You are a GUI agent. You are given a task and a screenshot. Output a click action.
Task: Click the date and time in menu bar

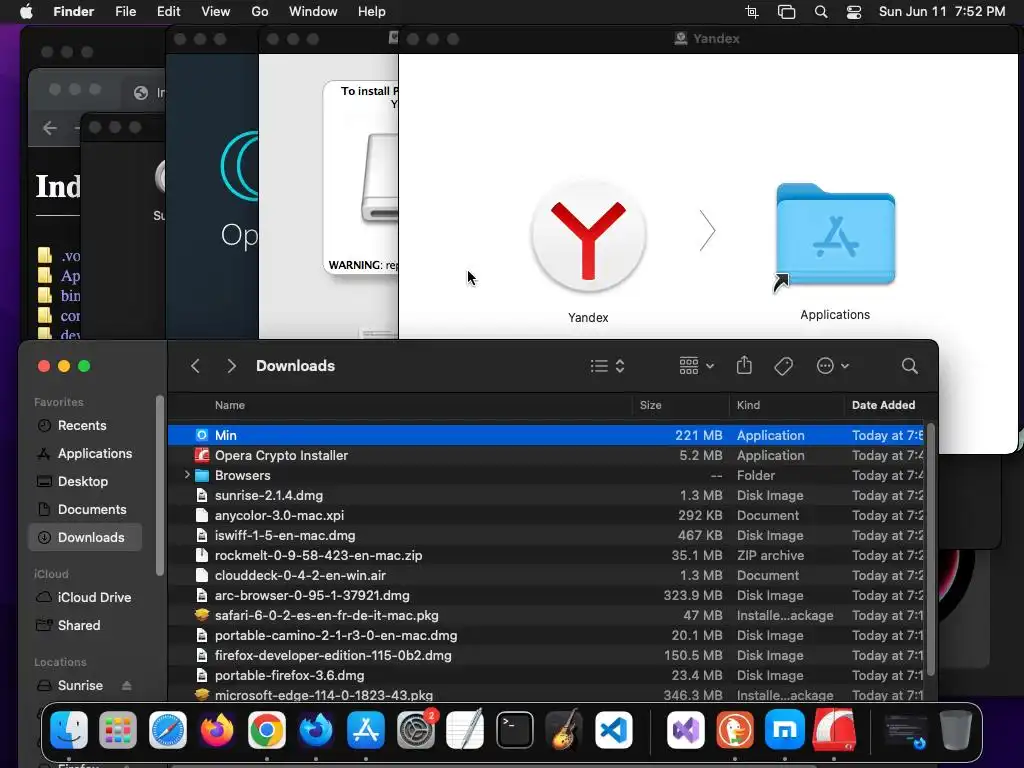point(942,12)
